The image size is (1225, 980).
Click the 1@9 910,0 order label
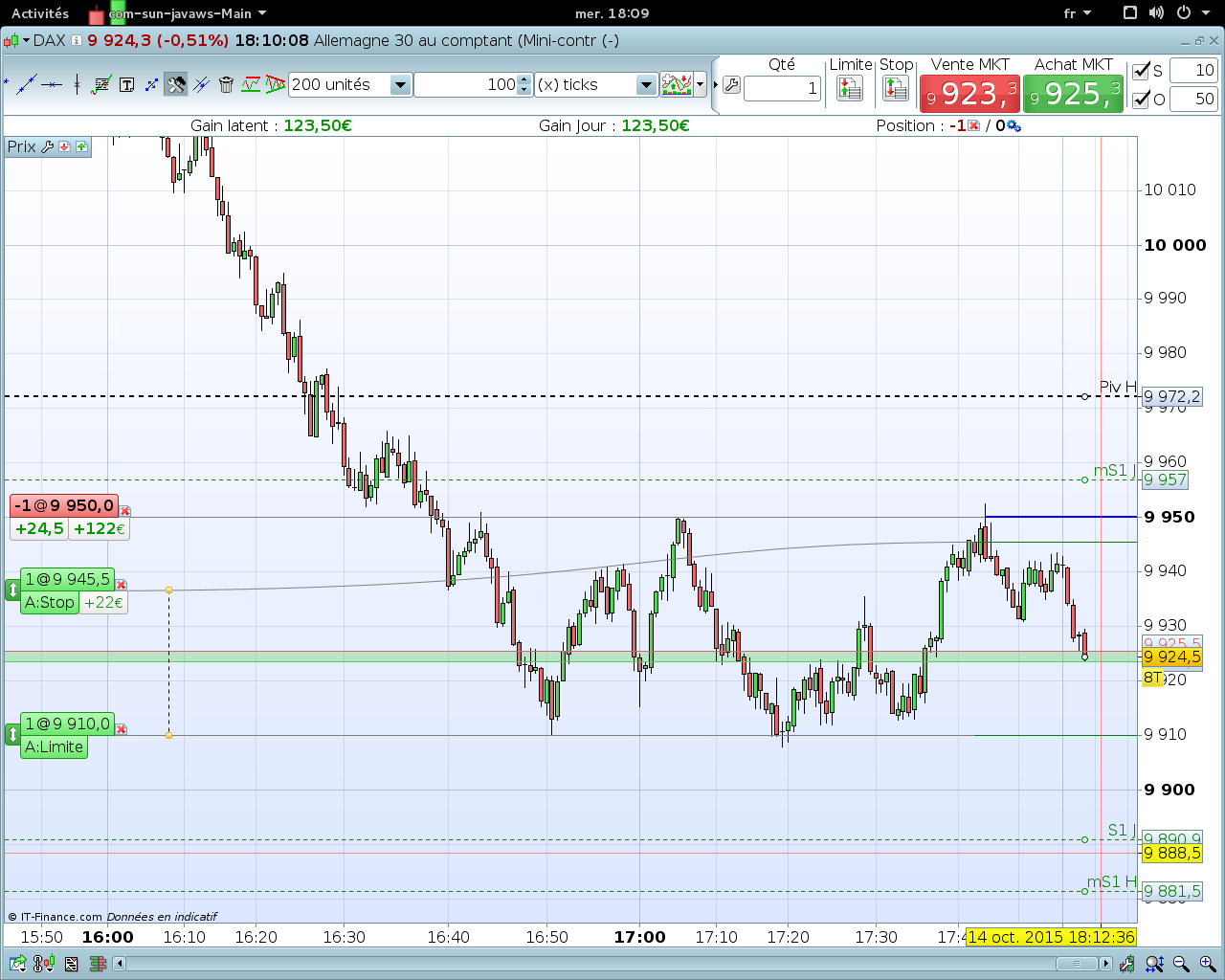pos(67,724)
